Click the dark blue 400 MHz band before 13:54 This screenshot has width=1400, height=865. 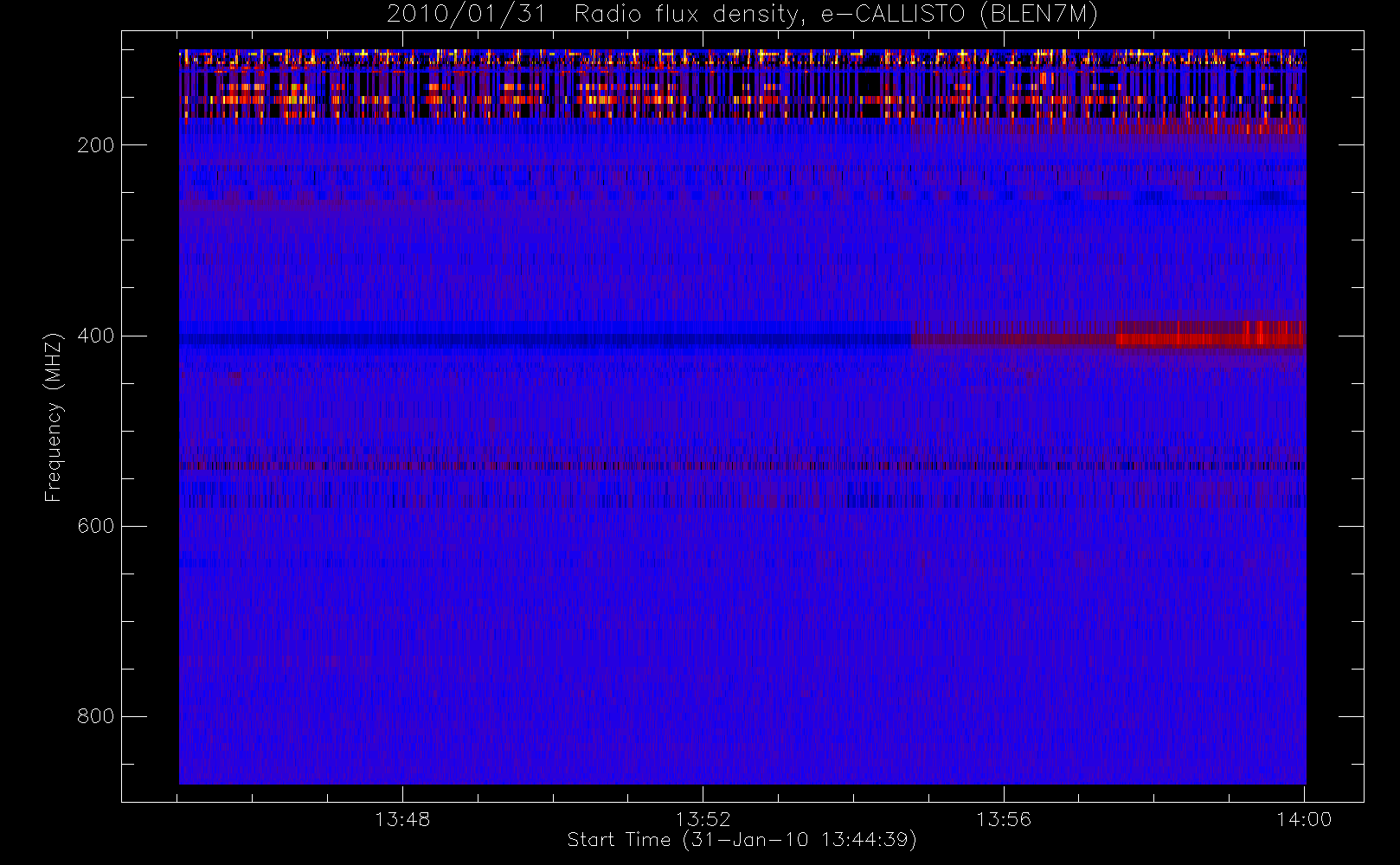point(545,339)
